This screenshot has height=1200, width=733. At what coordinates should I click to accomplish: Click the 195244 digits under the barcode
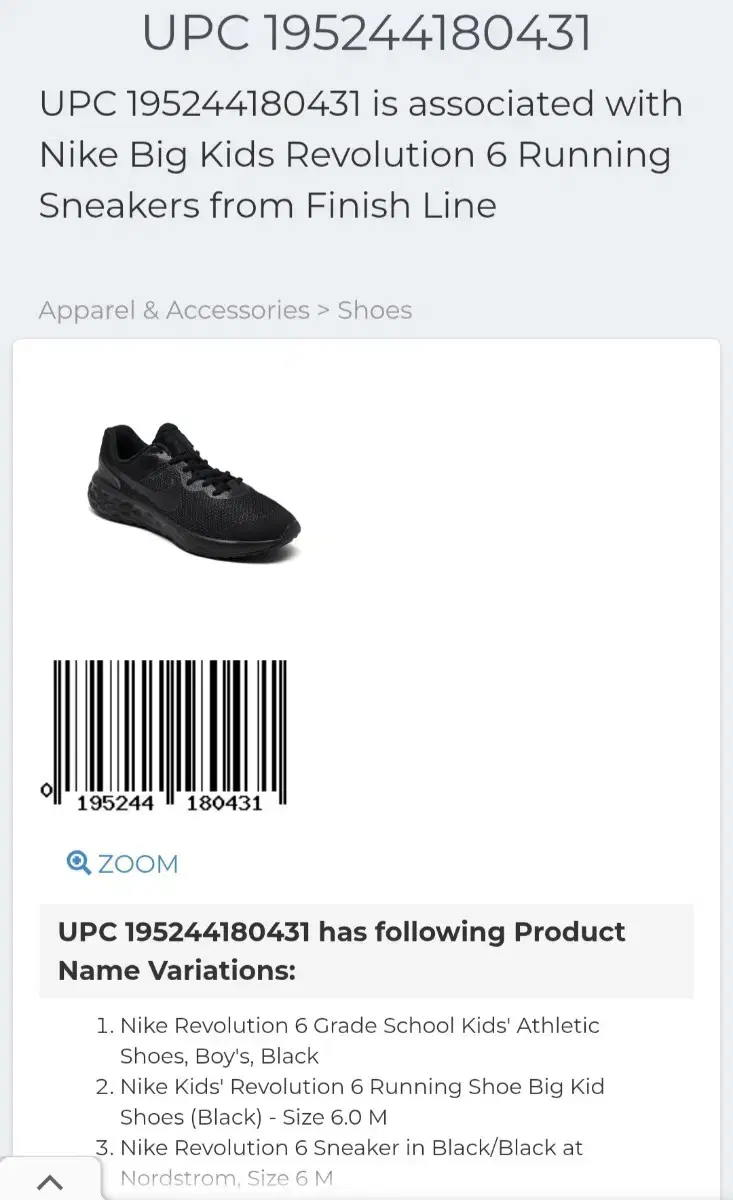click(x=115, y=803)
